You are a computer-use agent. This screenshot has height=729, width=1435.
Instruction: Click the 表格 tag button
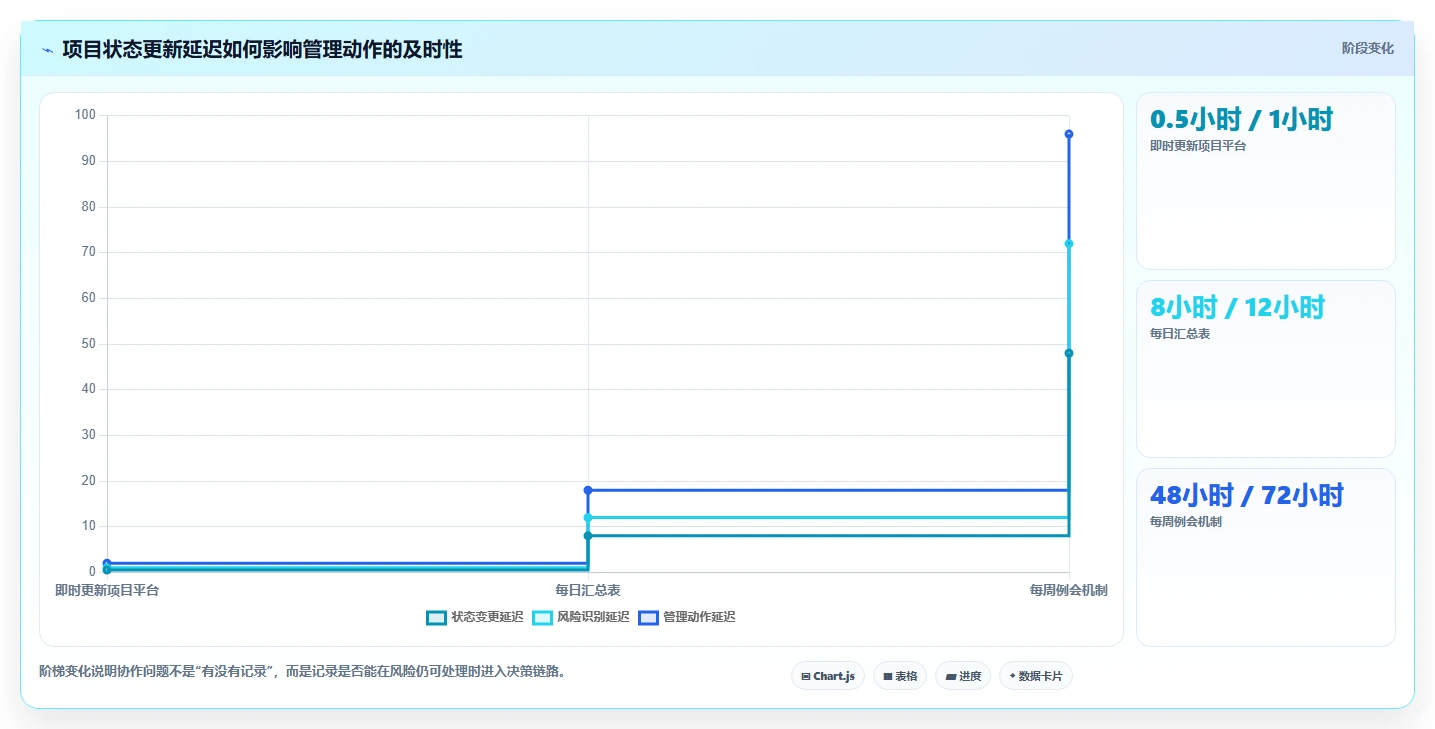point(900,676)
